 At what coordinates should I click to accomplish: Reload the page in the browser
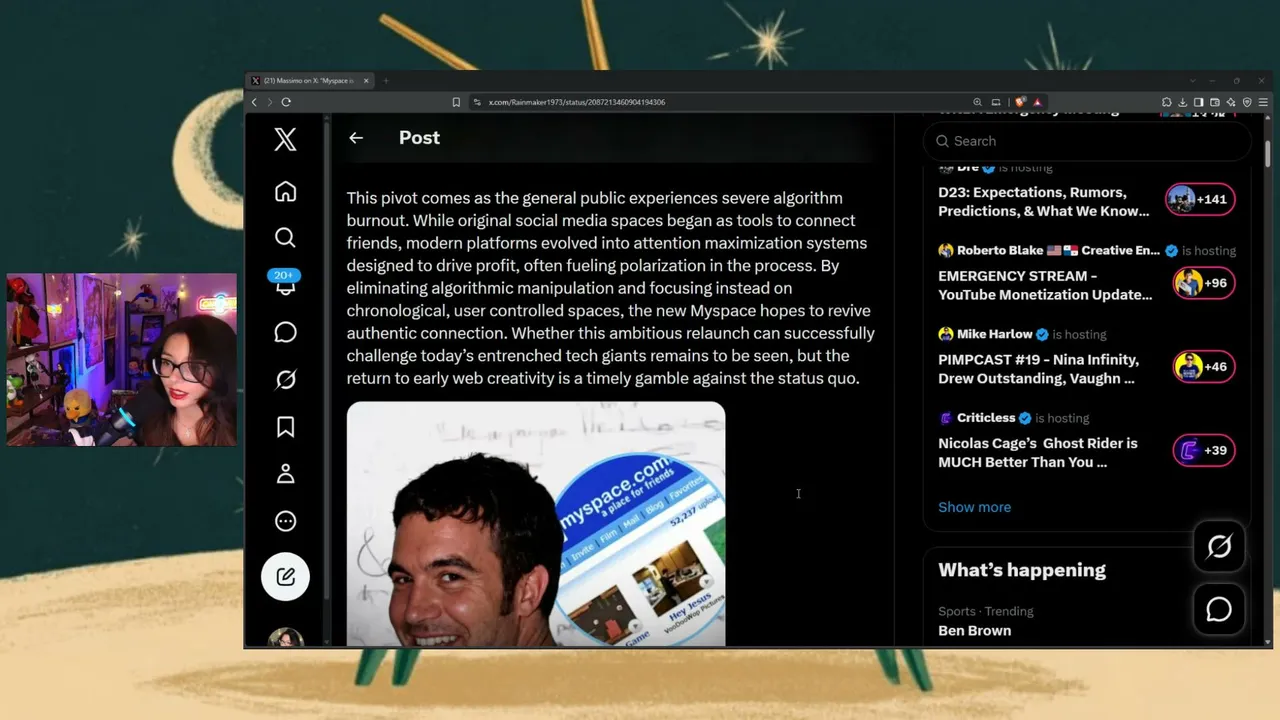point(286,102)
